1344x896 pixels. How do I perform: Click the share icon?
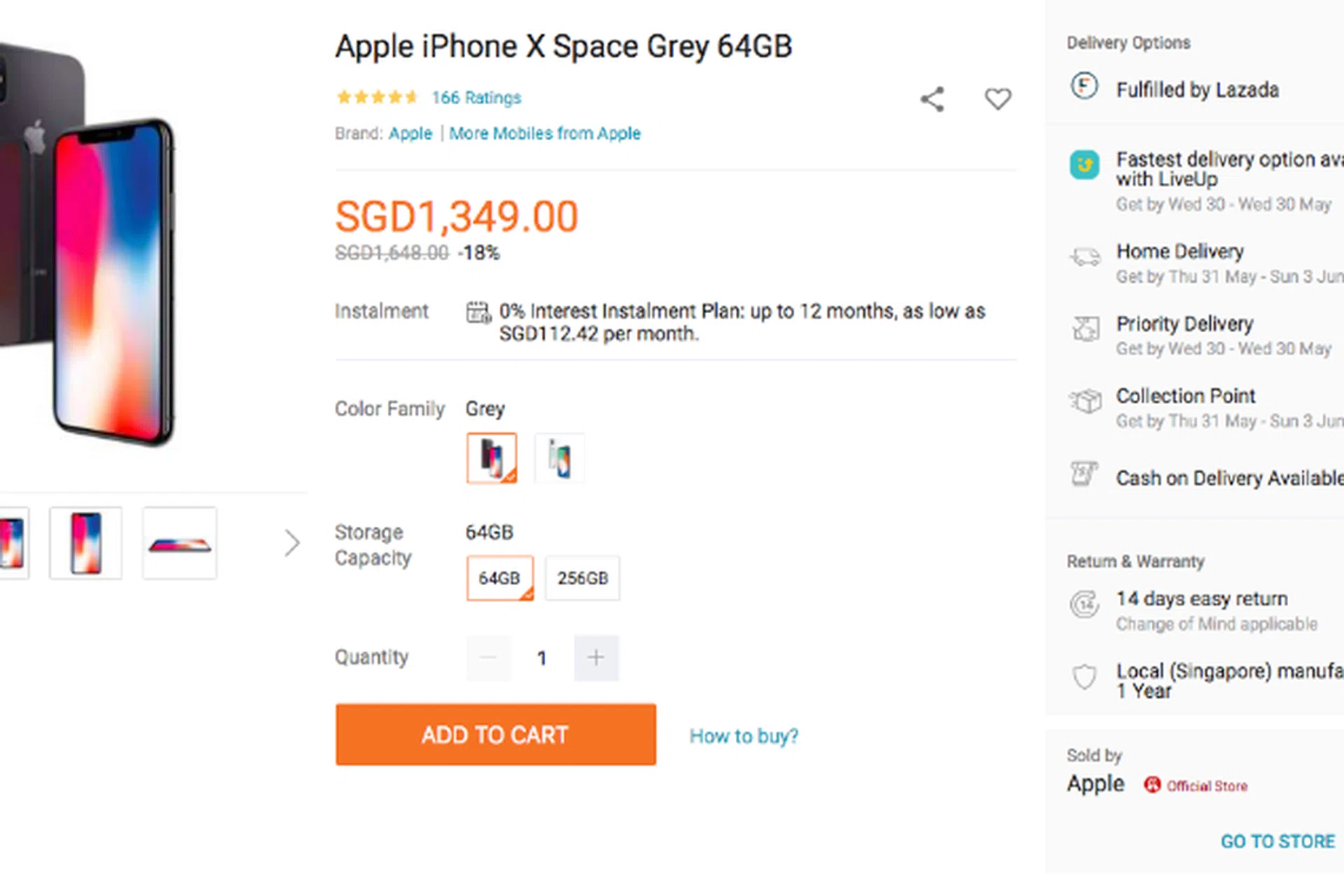932,99
